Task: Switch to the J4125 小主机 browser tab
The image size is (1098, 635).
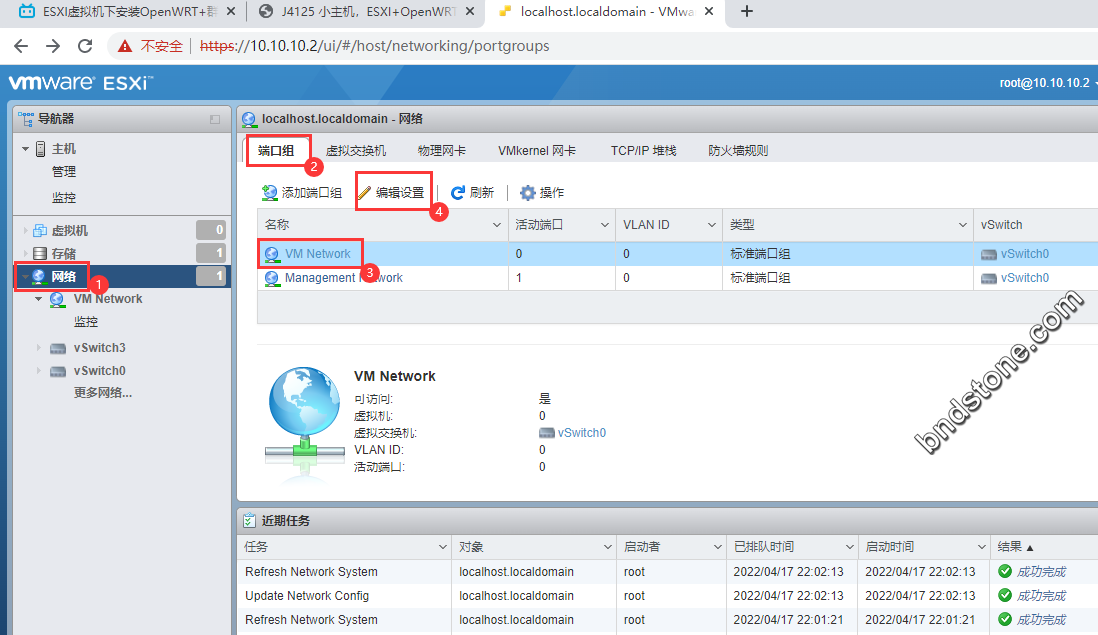Action: point(367,11)
